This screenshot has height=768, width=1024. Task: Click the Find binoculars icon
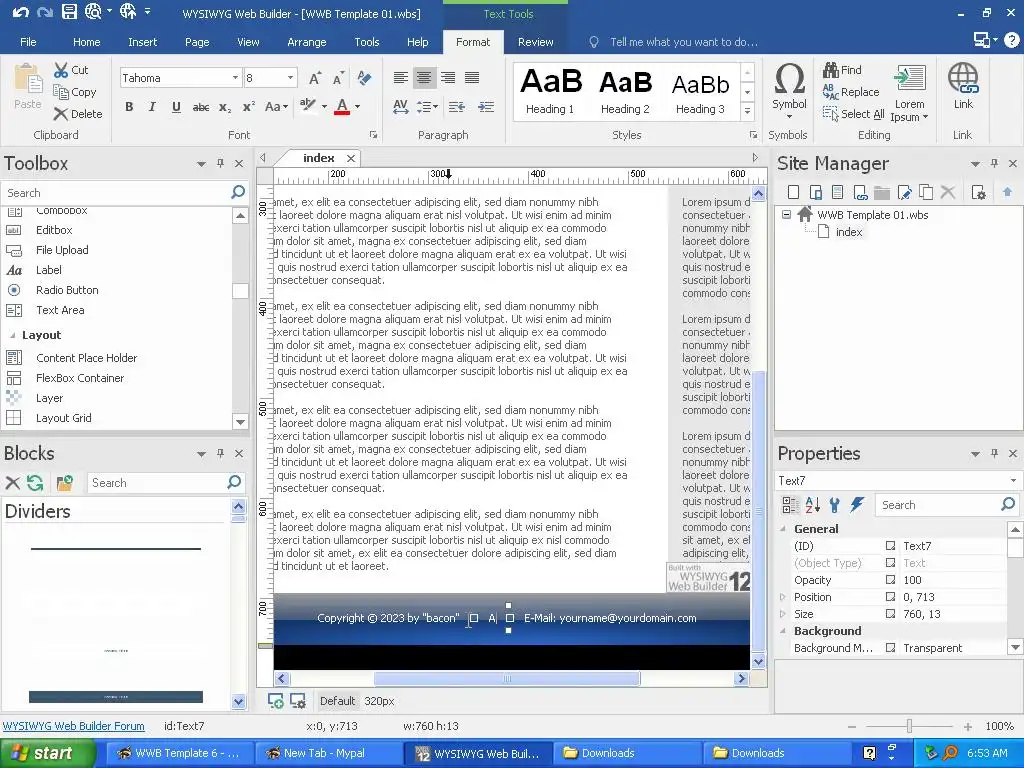point(831,69)
